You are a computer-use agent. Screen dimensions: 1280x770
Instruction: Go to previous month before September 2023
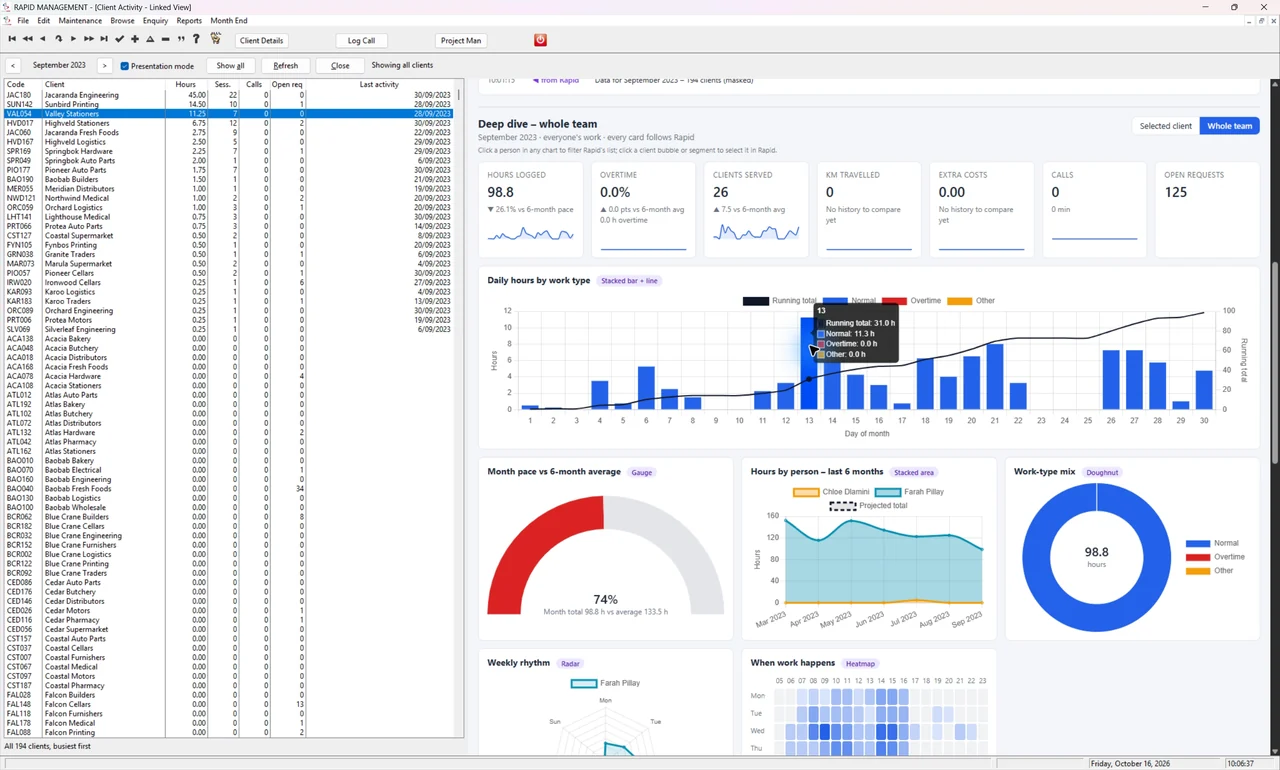(x=12, y=66)
